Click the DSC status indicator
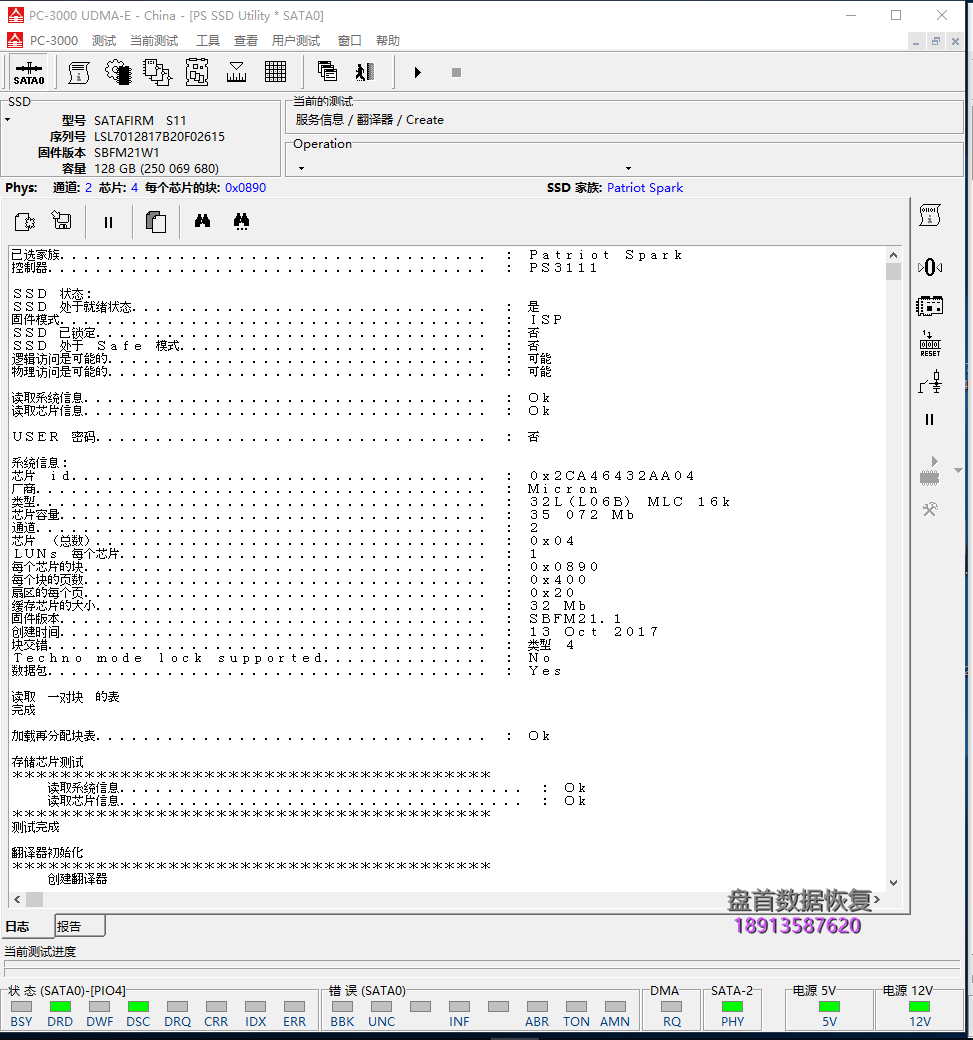Viewport: 973px width, 1040px height. 138,1007
